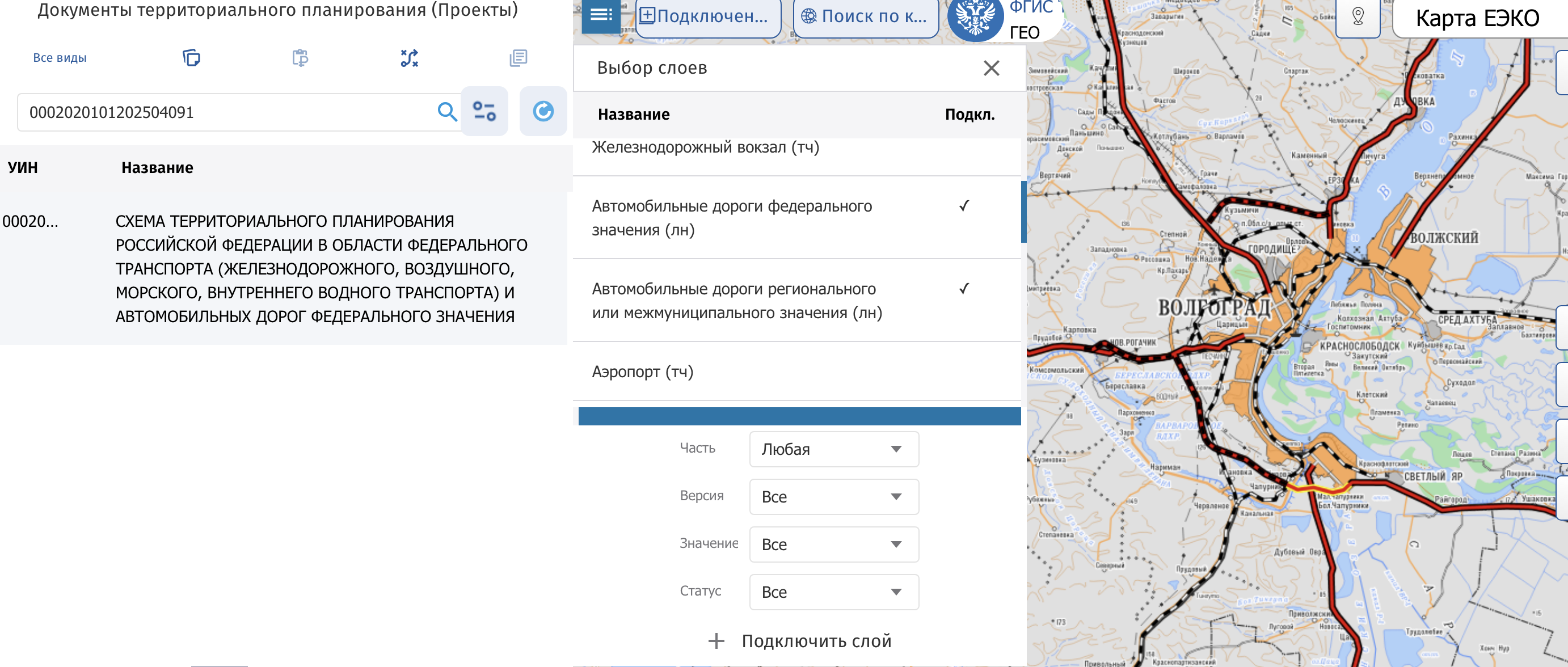Screen dimensions: 1568x667
Task: Select the Все виды filter
Action: [x=60, y=58]
